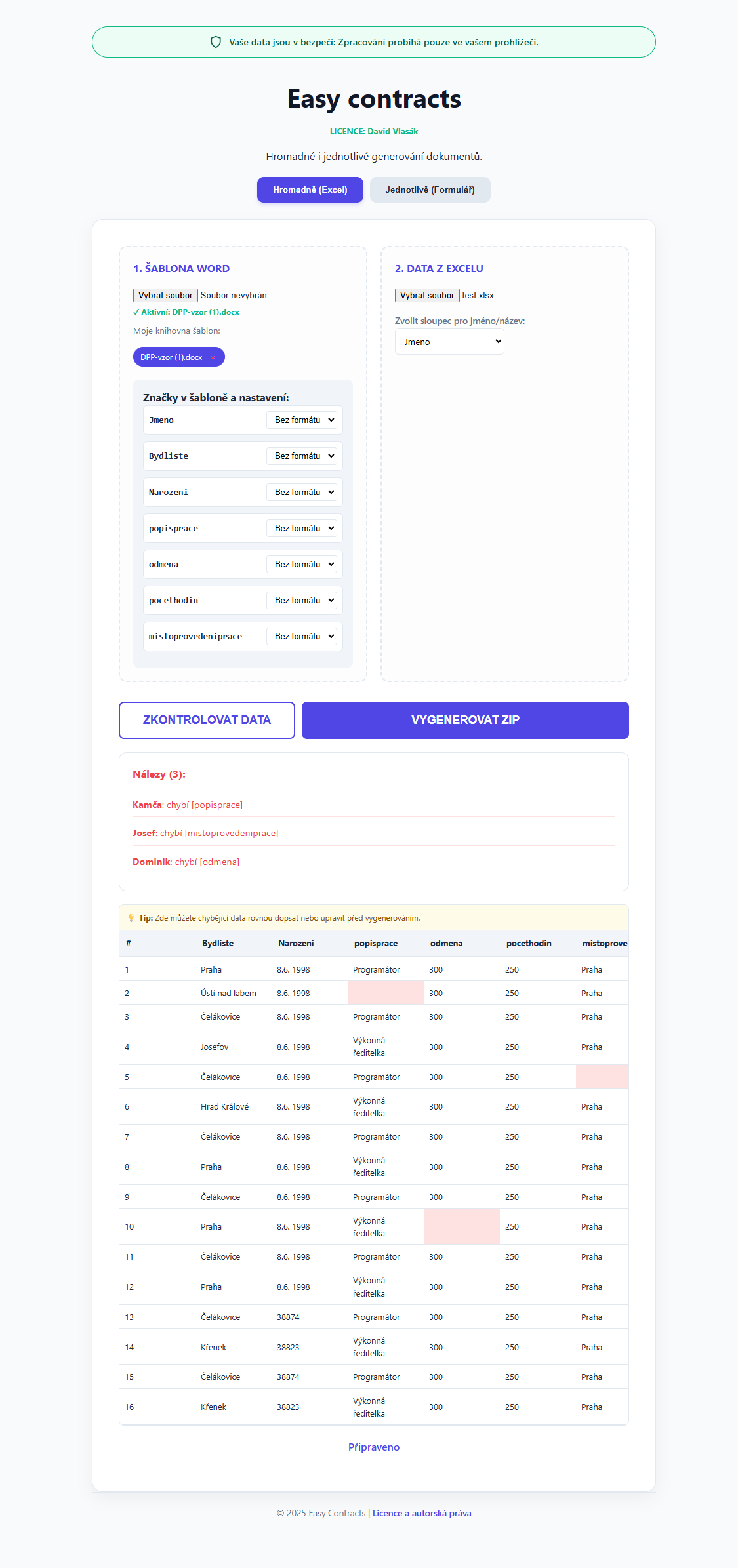738x1568 pixels.
Task: Open the Bez formátu dropdown for mistoprovedeniprace
Action: click(302, 636)
